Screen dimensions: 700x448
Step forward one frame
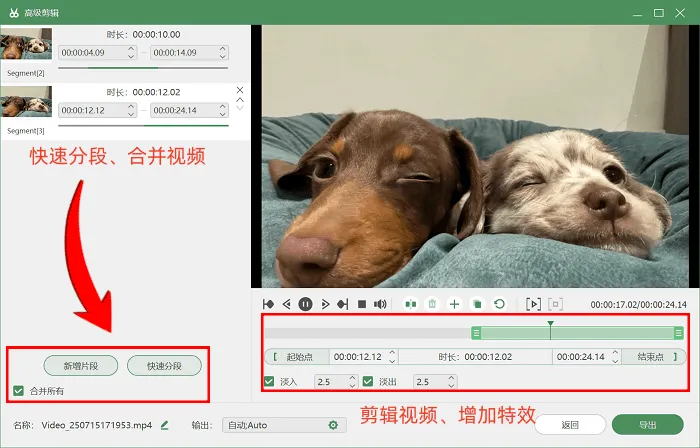(325, 304)
